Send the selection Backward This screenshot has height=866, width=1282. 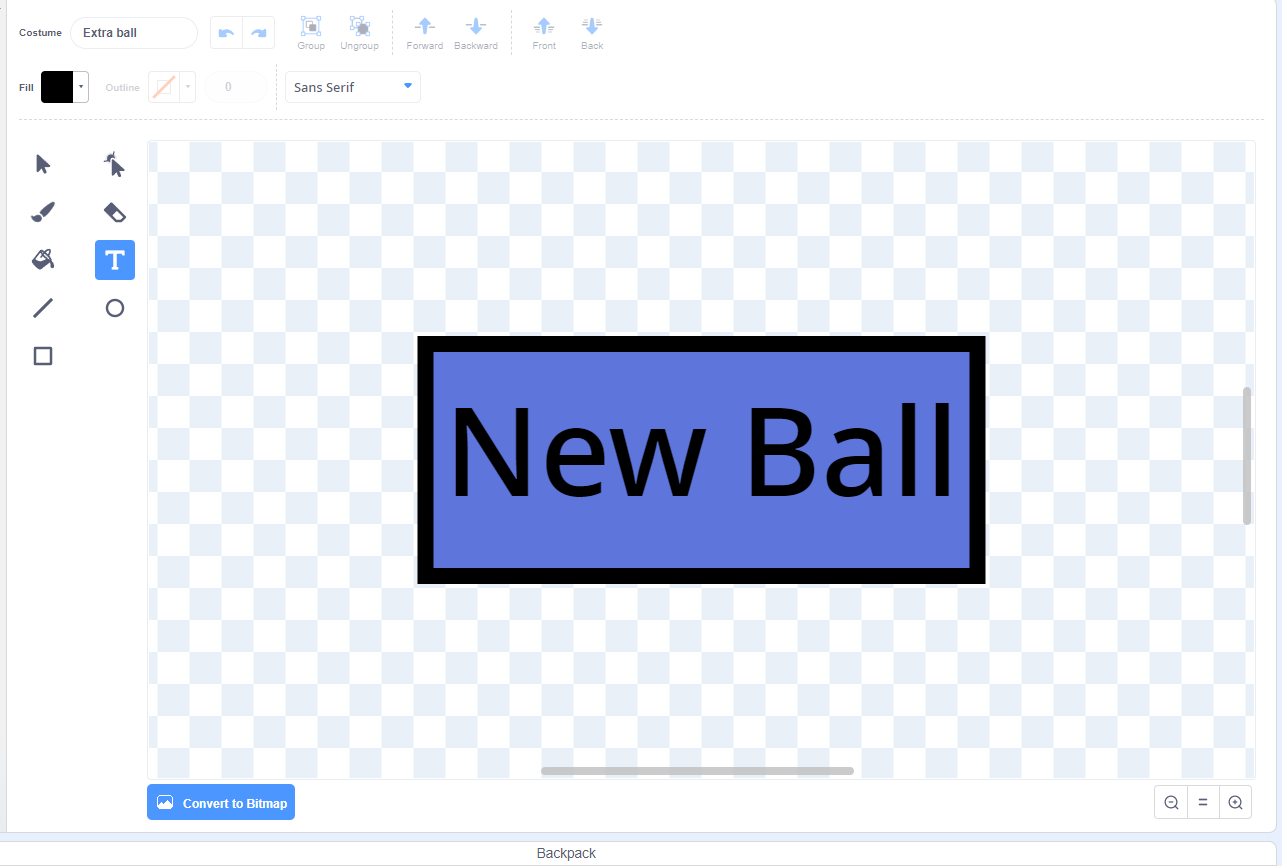coord(475,32)
